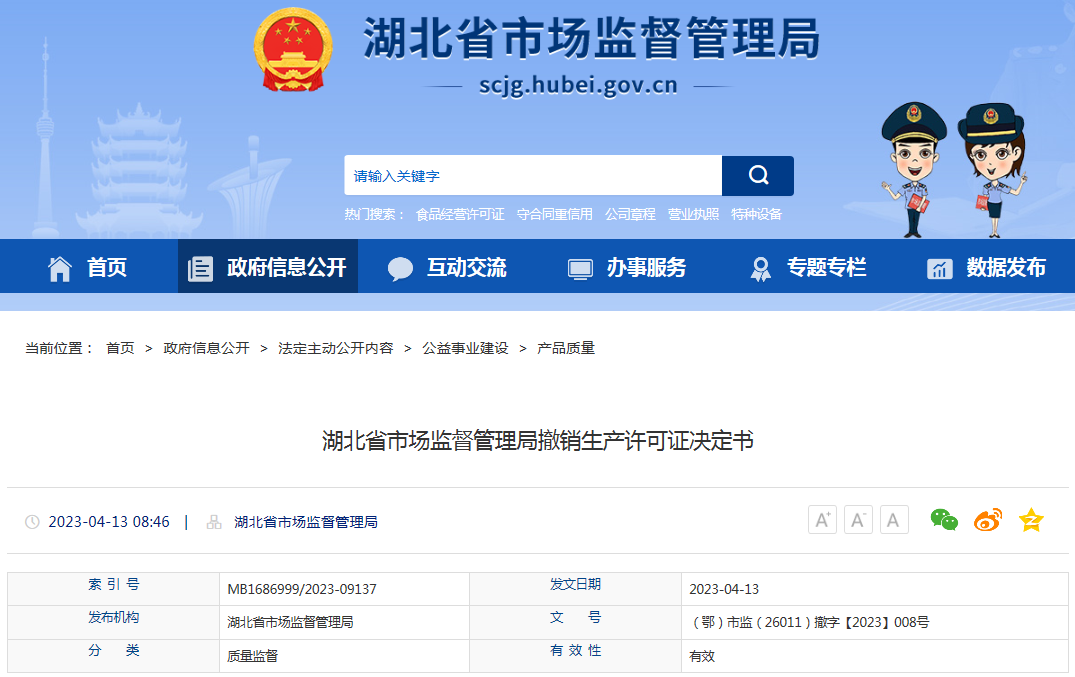1075x677 pixels.
Task: Click the 发布机构 label cell
Action: [x=113, y=622]
